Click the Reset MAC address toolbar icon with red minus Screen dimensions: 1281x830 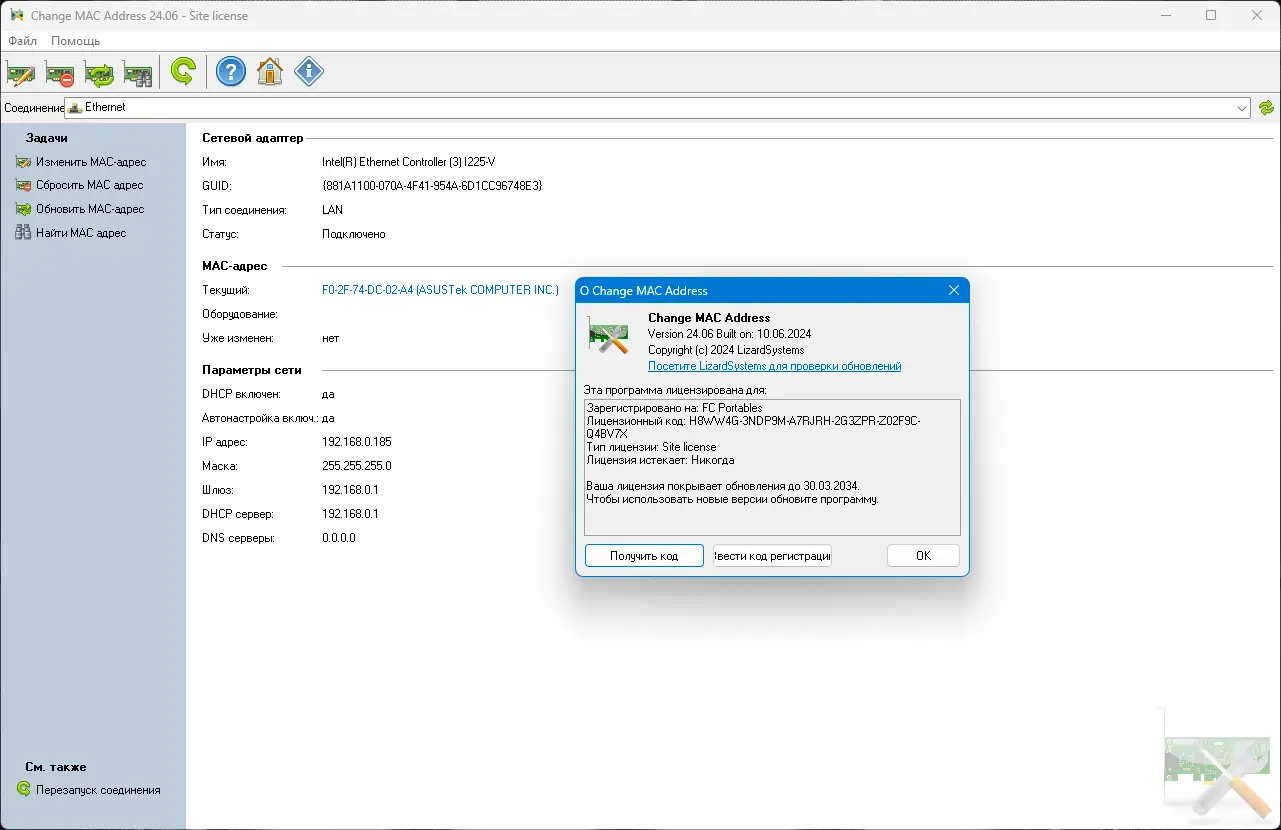point(60,73)
